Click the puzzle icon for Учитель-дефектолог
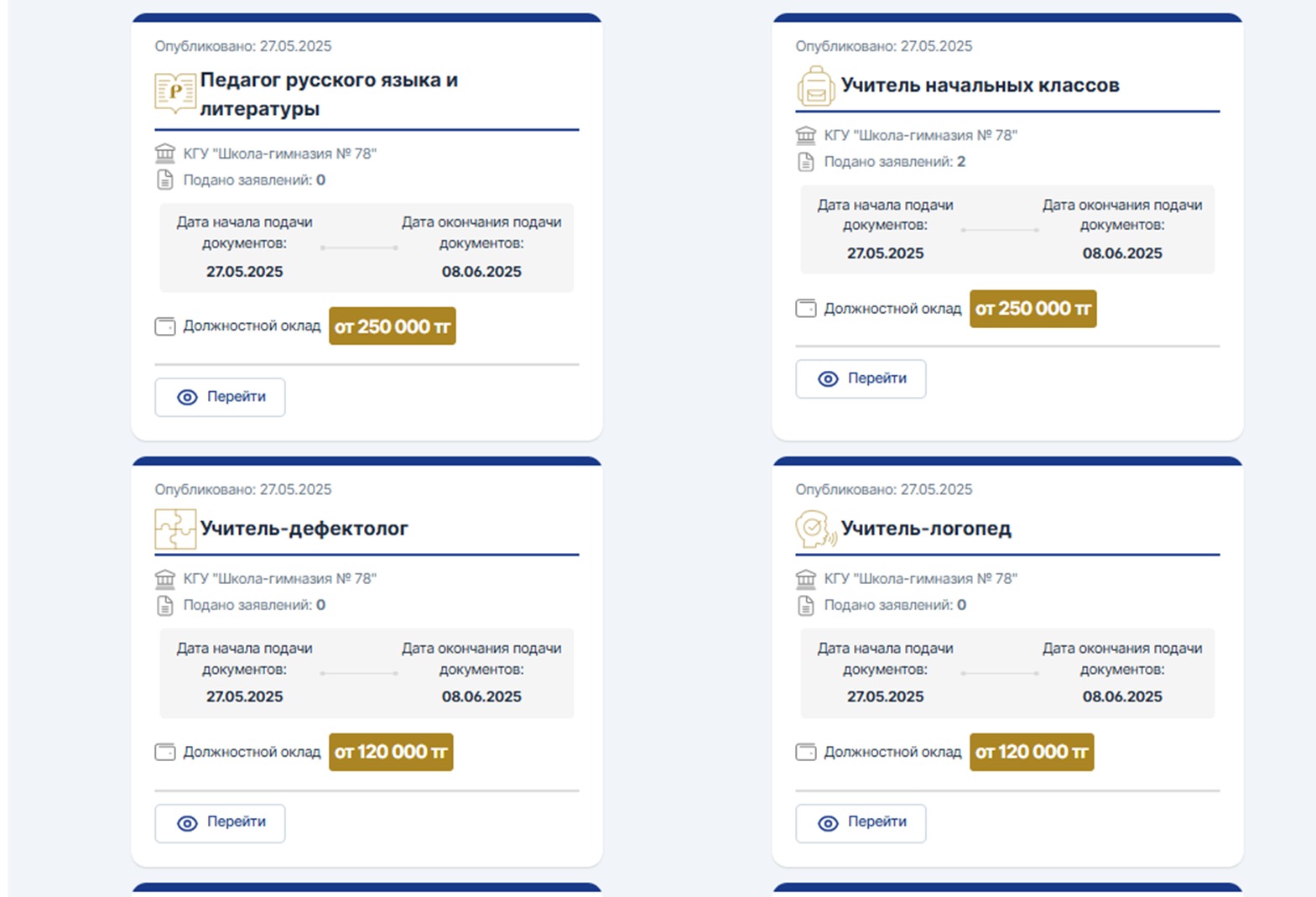 (x=174, y=529)
